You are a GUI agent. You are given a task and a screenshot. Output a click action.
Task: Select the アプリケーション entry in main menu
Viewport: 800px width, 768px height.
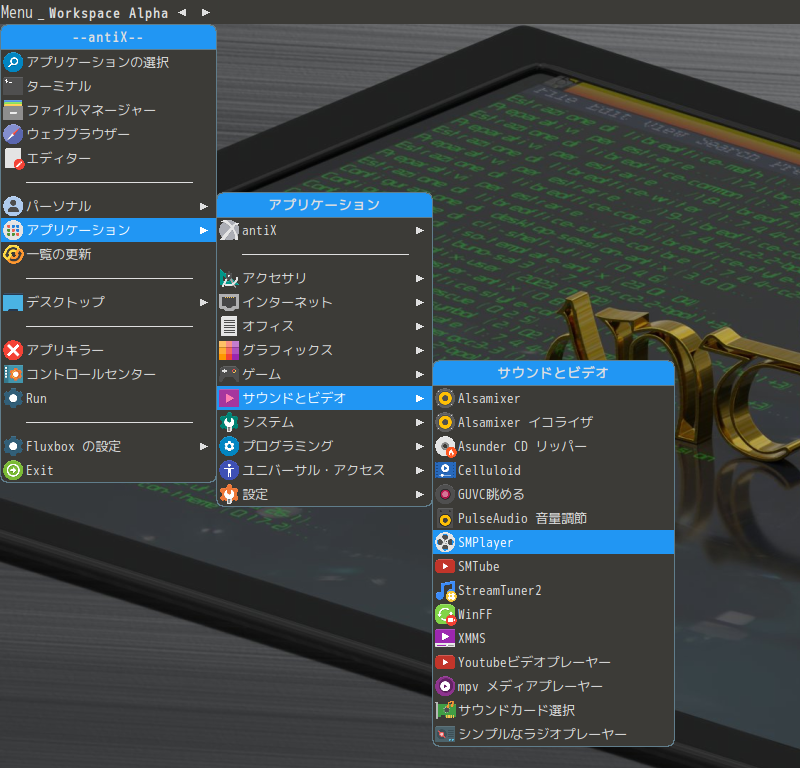tap(109, 230)
